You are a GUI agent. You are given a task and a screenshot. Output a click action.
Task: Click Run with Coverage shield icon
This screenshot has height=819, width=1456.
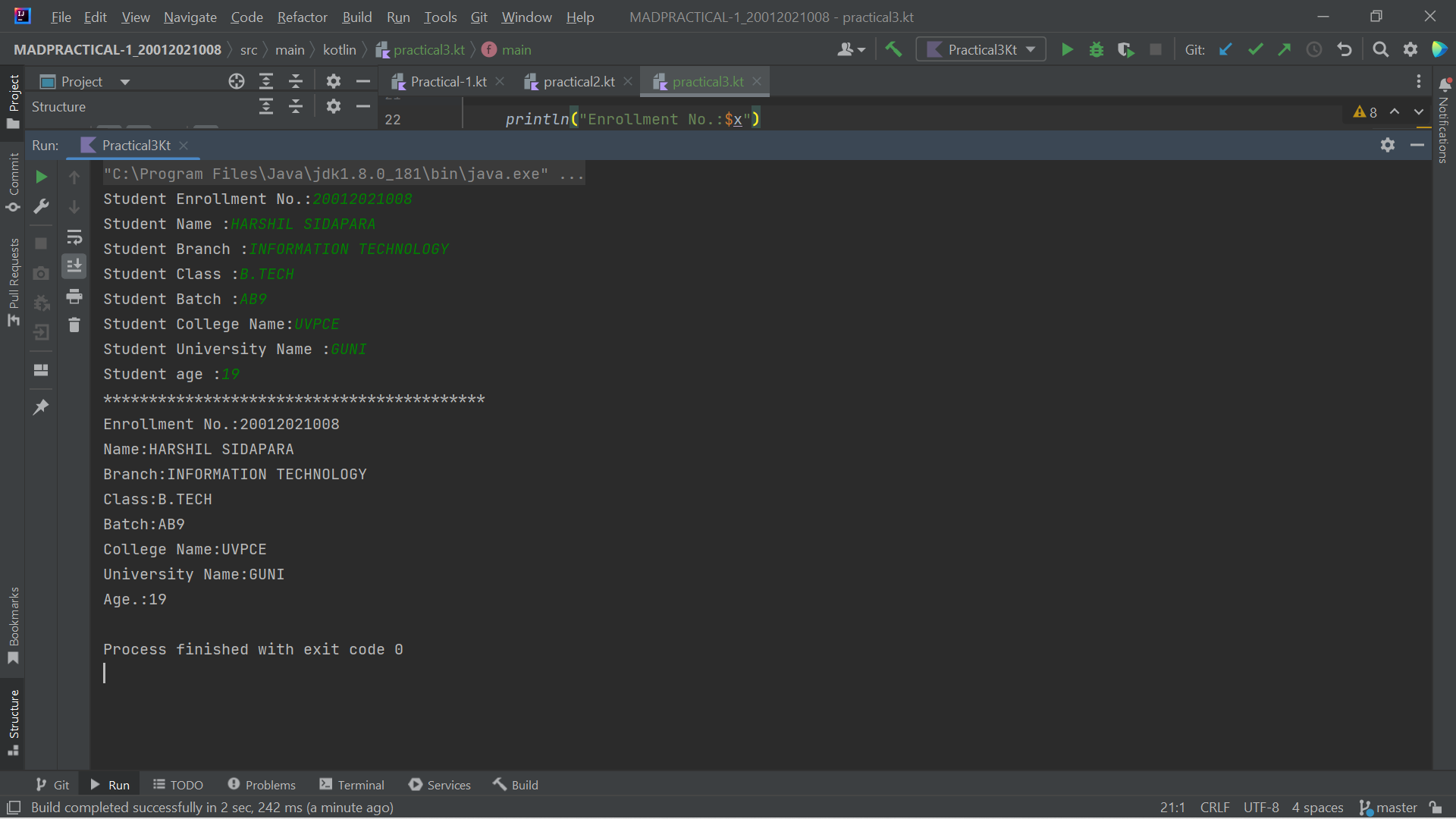pyautogui.click(x=1126, y=50)
